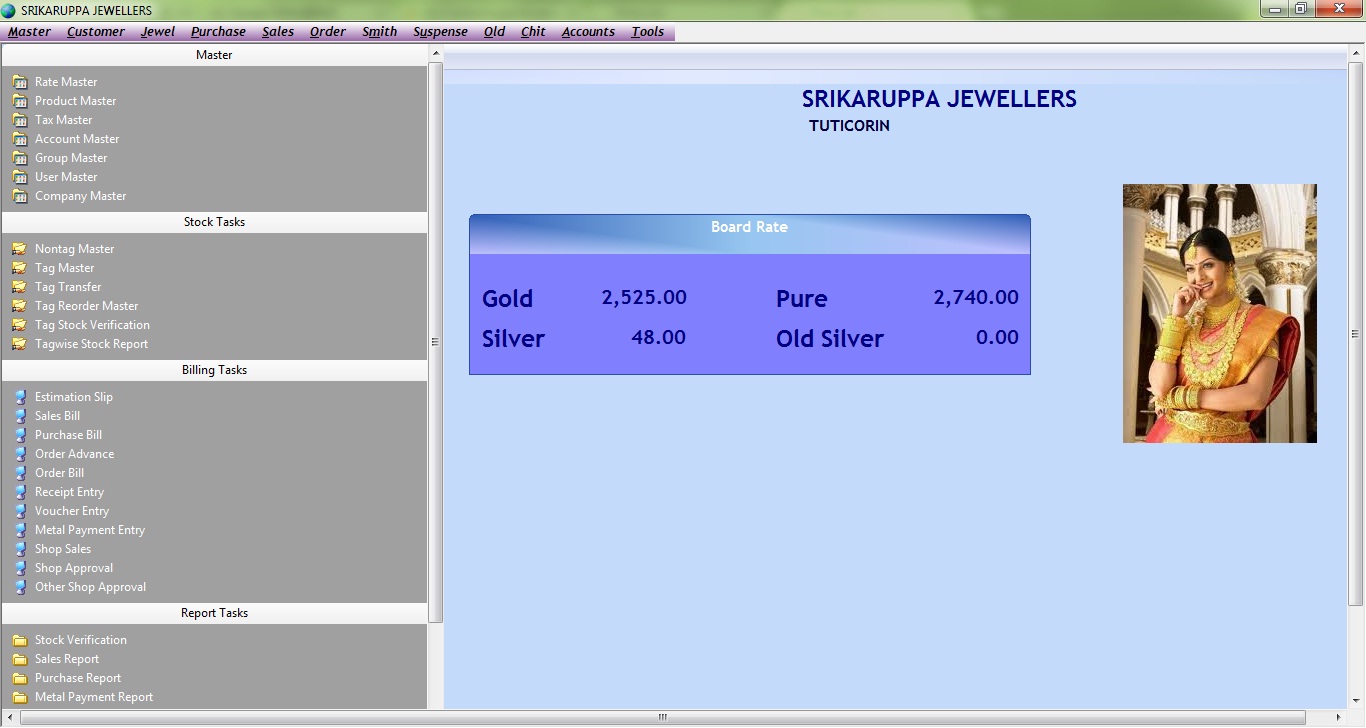Screen dimensions: 1366x728
Task: Open the Chit menu
Action: coord(533,32)
